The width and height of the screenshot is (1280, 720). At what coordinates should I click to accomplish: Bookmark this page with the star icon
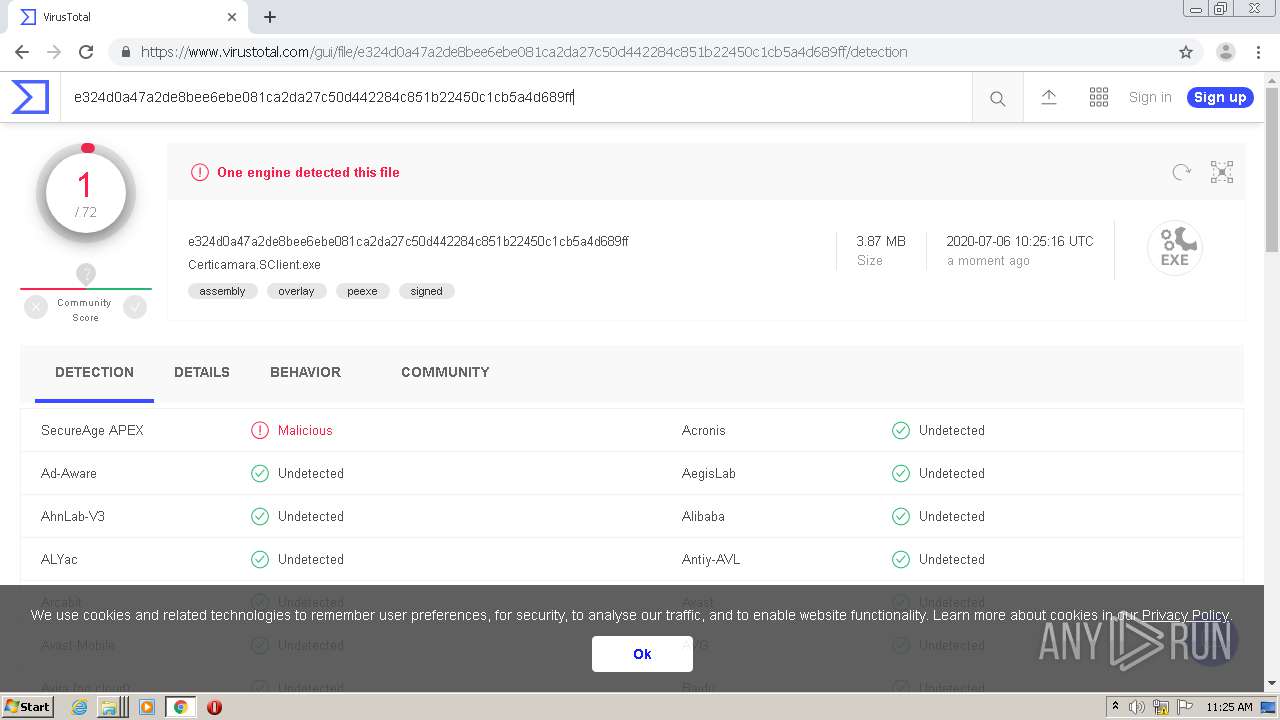[1186, 52]
